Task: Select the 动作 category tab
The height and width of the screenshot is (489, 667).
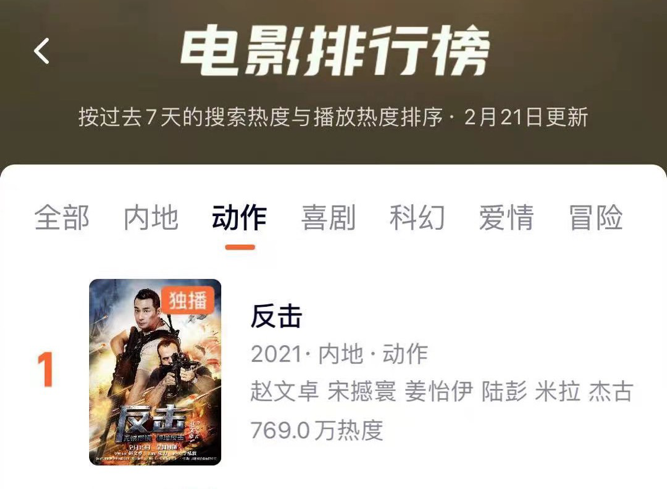Action: tap(240, 218)
